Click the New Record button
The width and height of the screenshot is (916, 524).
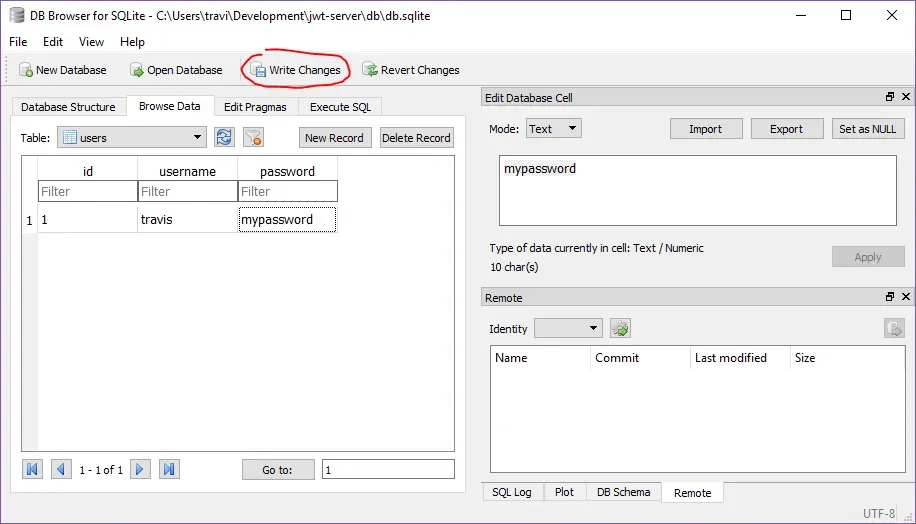[x=334, y=138]
